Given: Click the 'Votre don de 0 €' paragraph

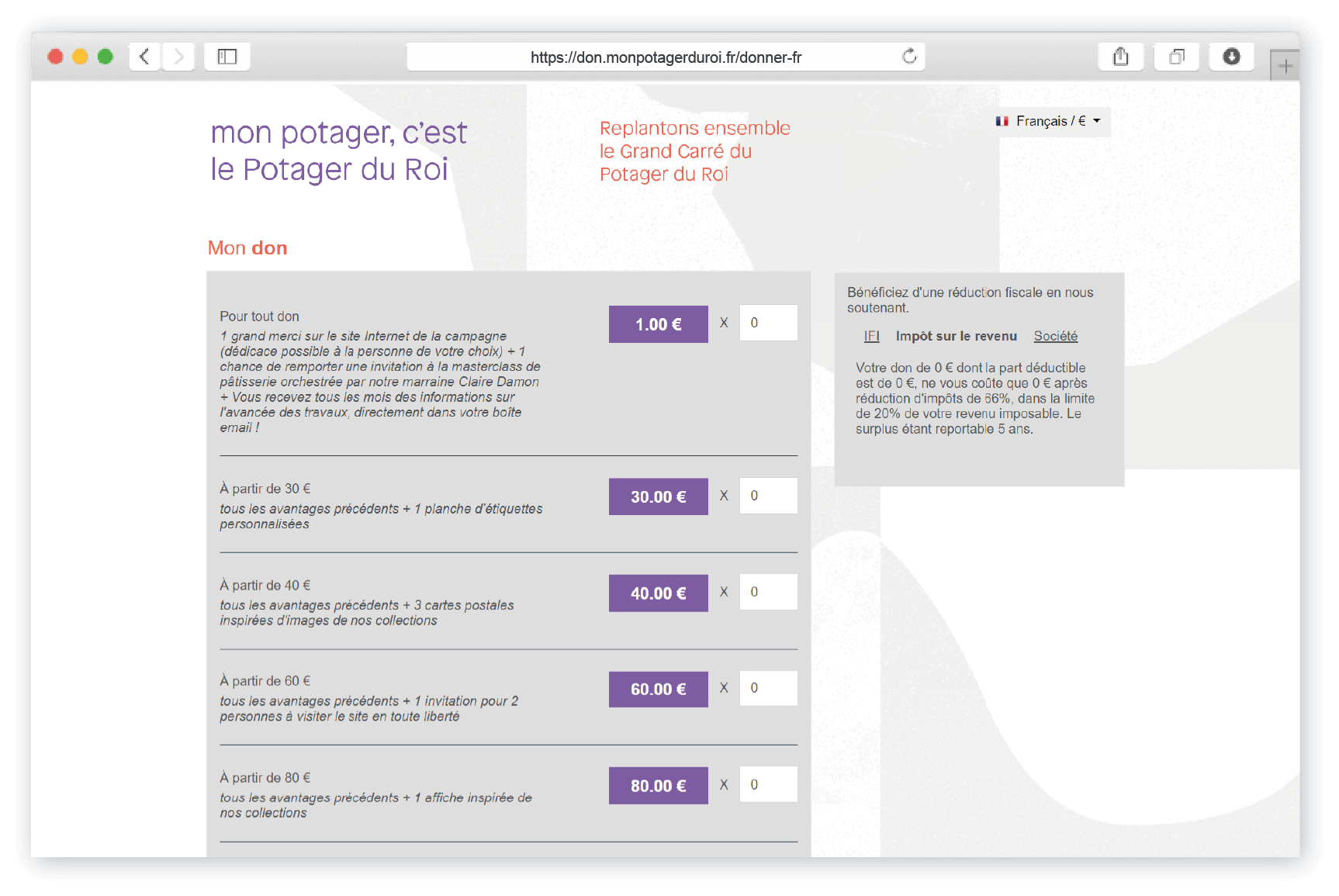Looking at the screenshot, I should click(x=975, y=398).
